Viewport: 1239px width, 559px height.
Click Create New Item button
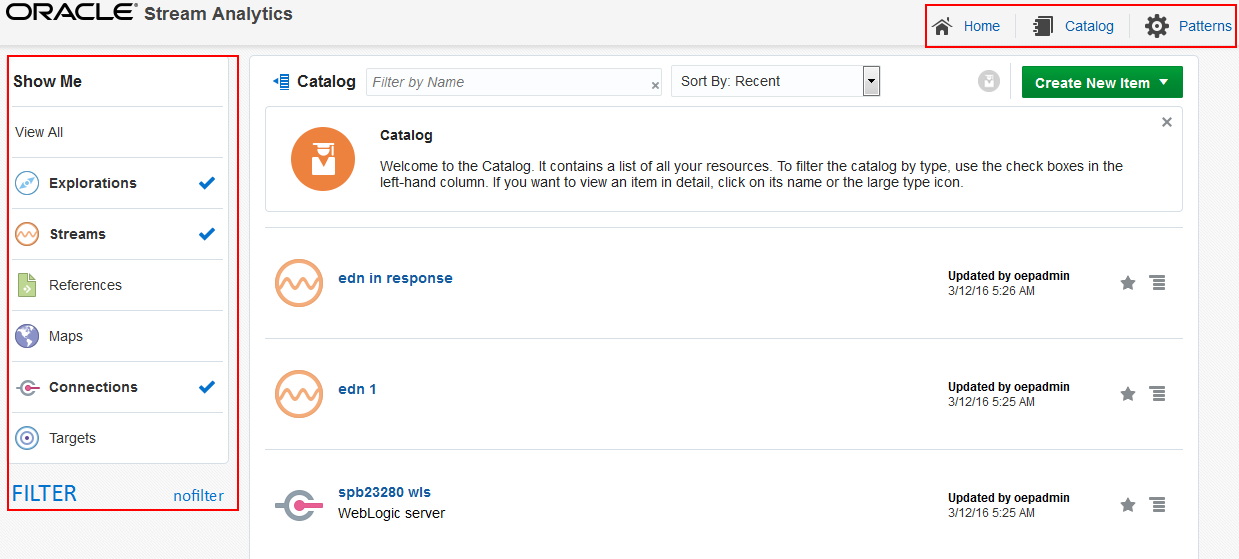tap(1102, 83)
